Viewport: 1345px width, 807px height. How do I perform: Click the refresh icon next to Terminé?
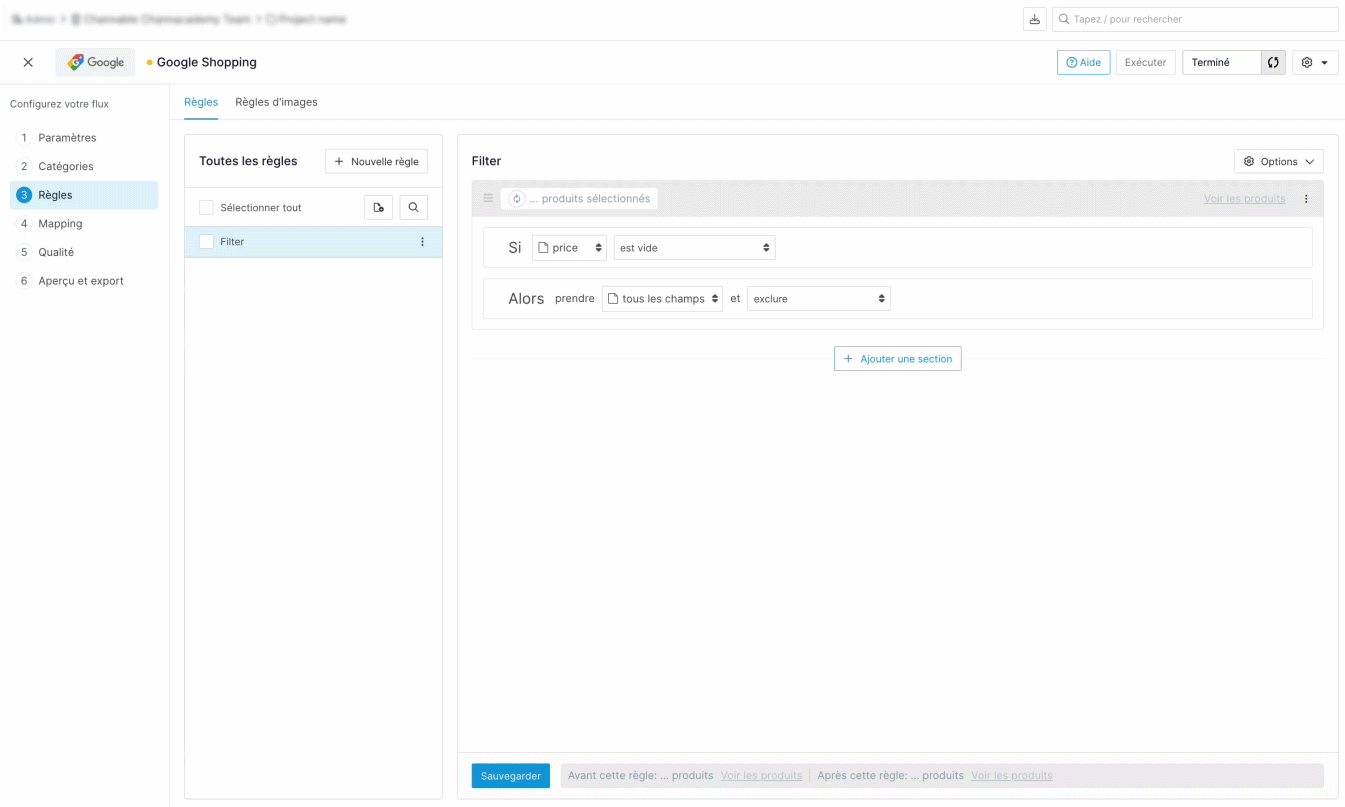pos(1273,62)
